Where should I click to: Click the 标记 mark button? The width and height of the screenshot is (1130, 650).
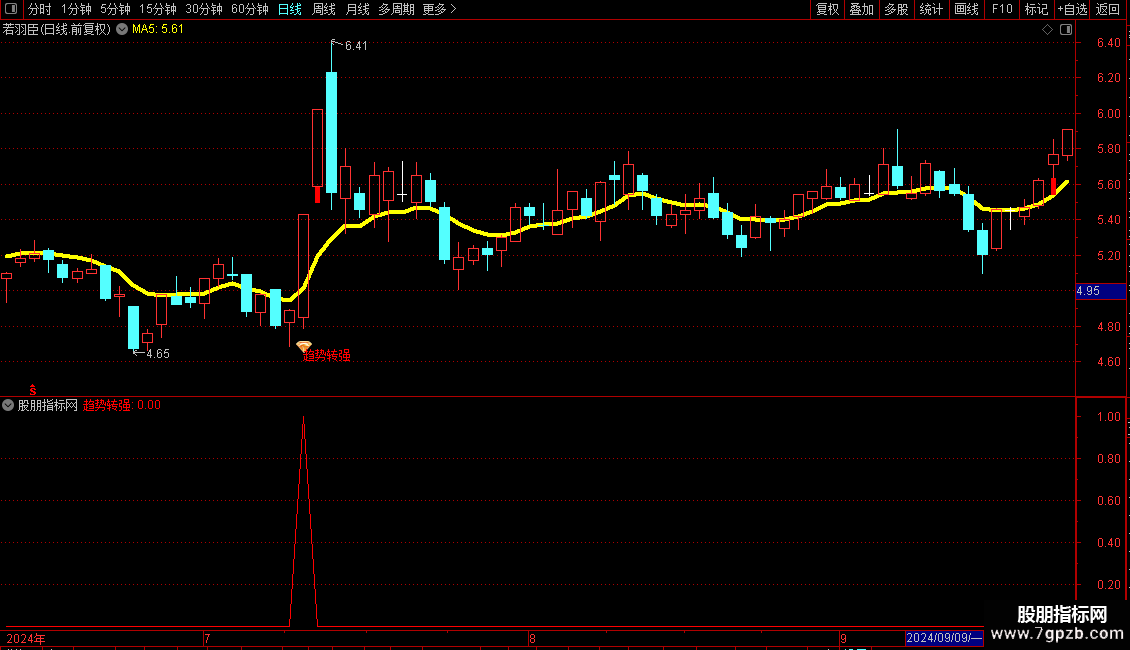tap(1036, 9)
